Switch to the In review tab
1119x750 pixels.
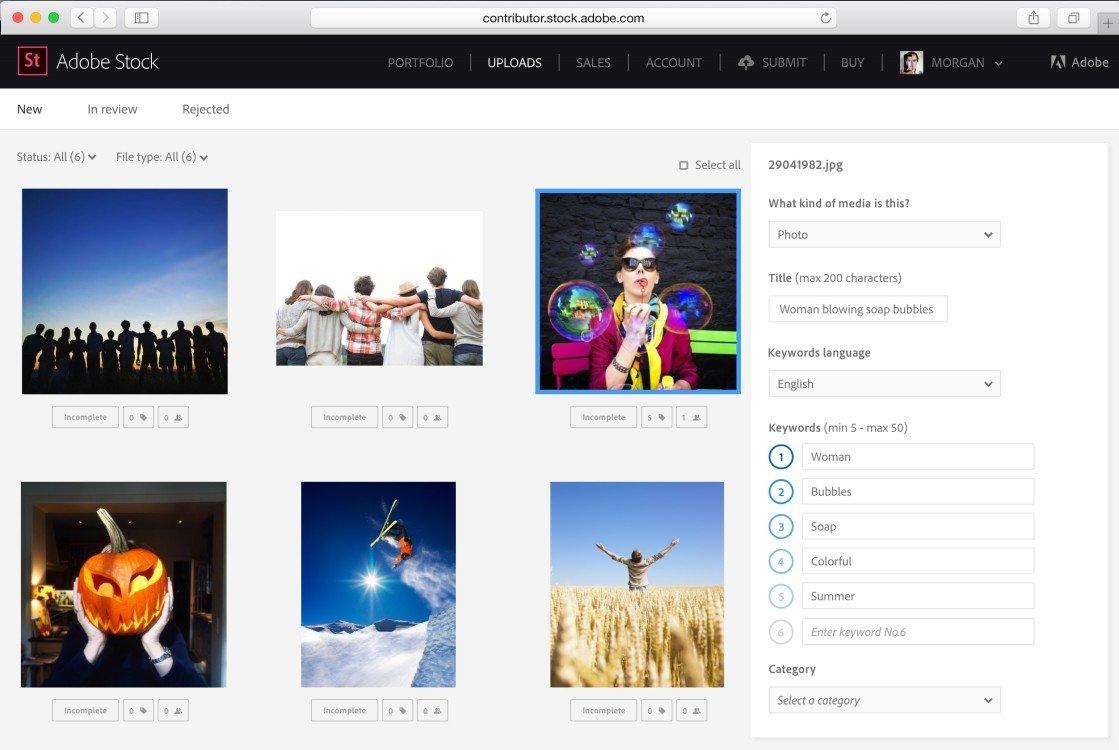(112, 109)
